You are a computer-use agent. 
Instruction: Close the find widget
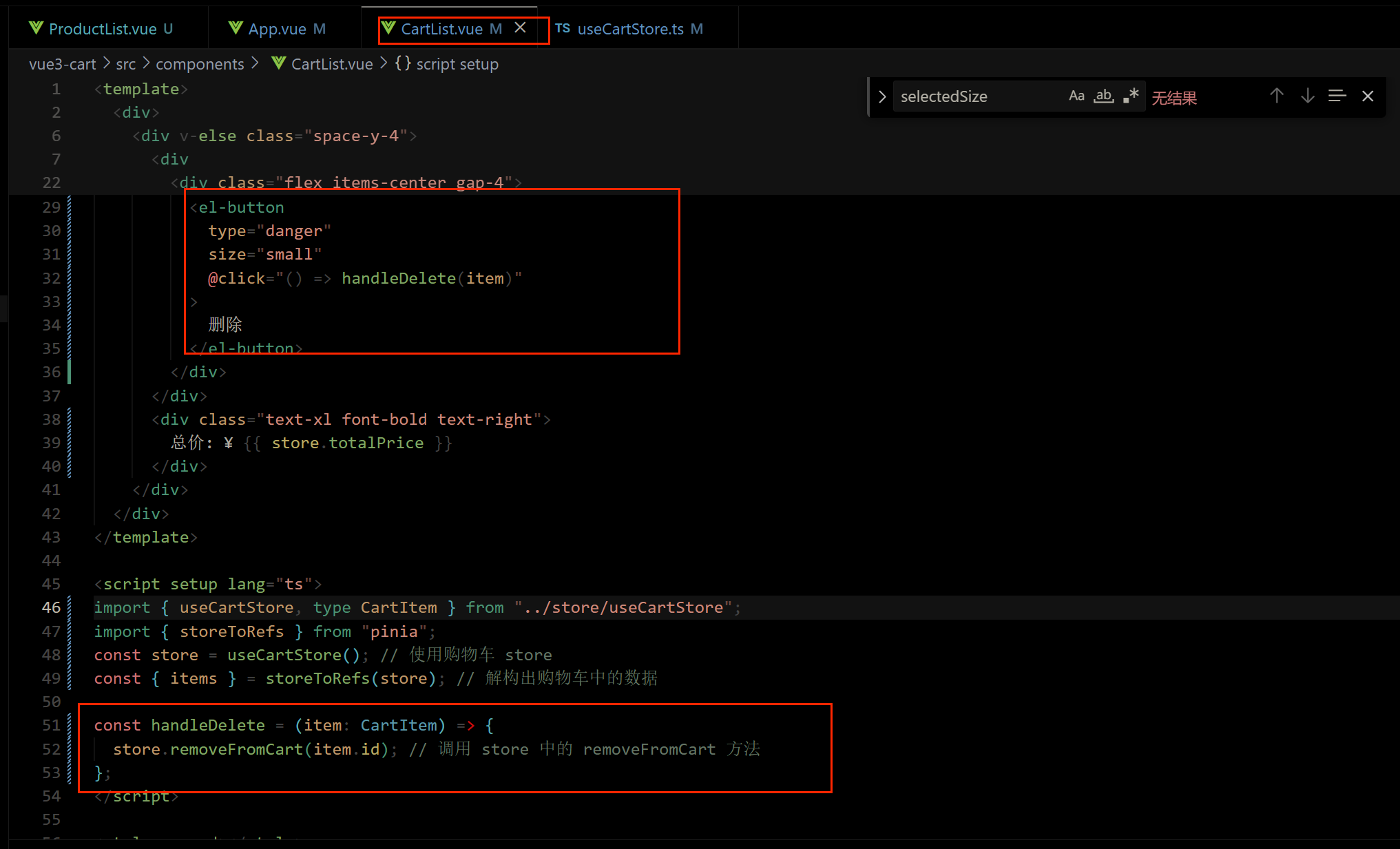coord(1368,96)
